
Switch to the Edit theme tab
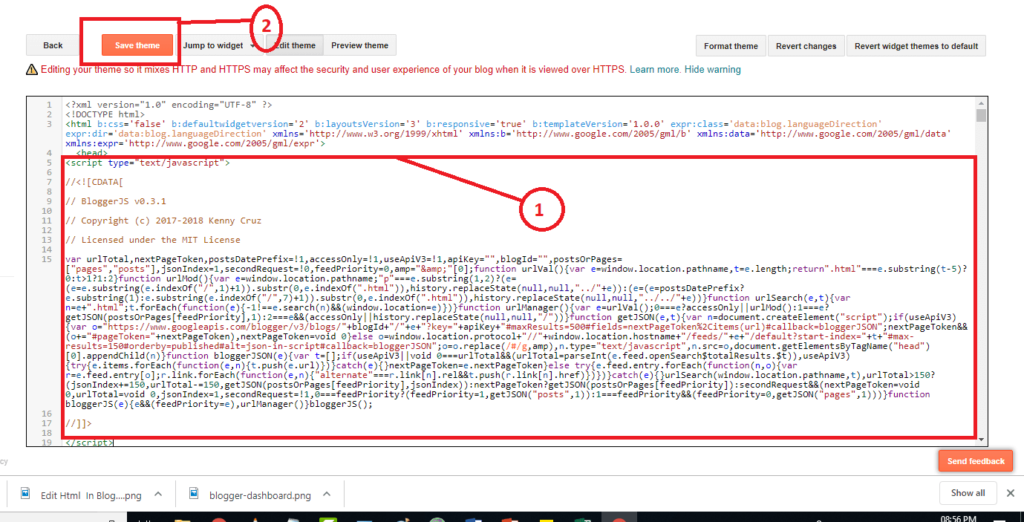[x=295, y=45]
